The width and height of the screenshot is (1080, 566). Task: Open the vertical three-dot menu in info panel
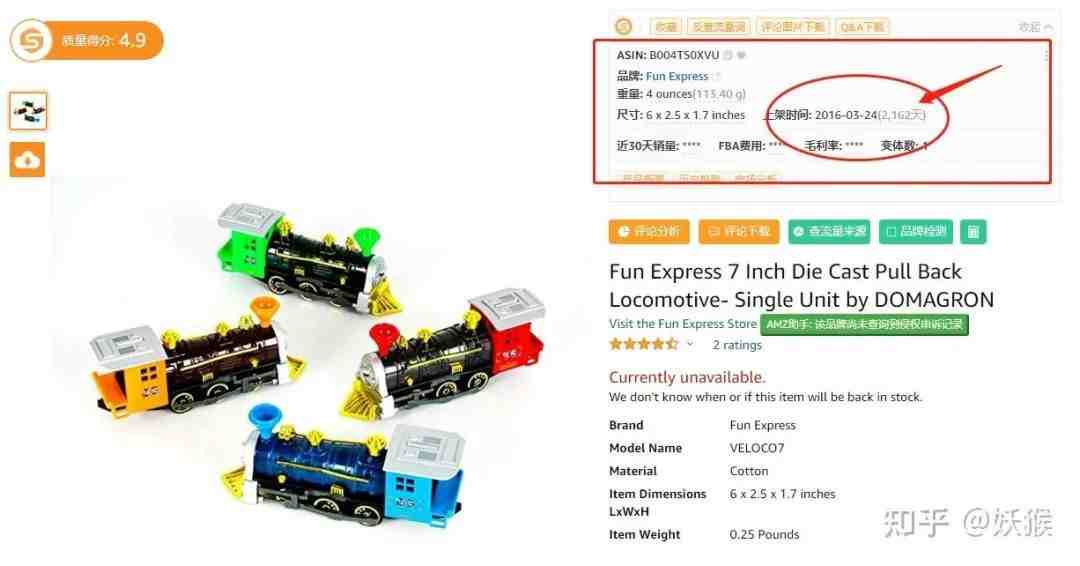coord(1046,55)
